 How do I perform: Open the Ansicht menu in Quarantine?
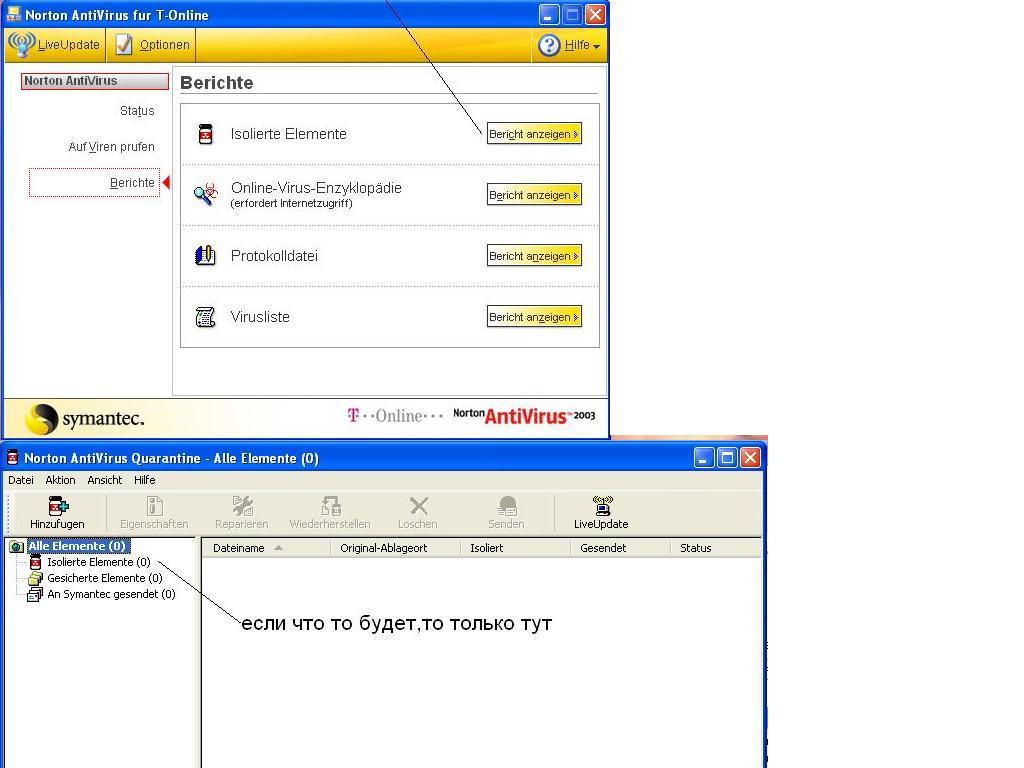(x=104, y=480)
